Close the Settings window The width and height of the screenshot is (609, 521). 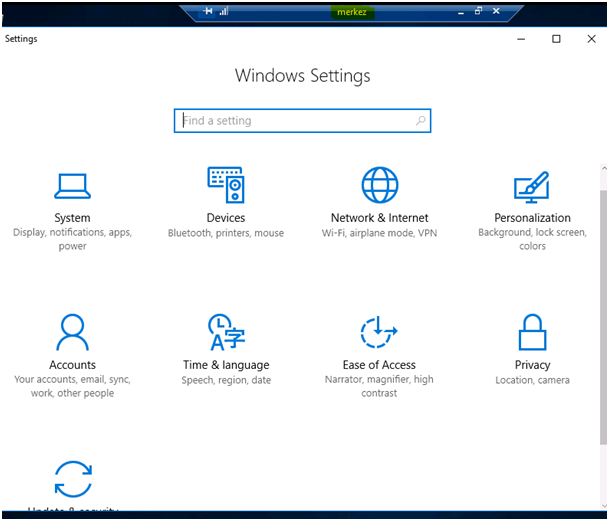591,39
